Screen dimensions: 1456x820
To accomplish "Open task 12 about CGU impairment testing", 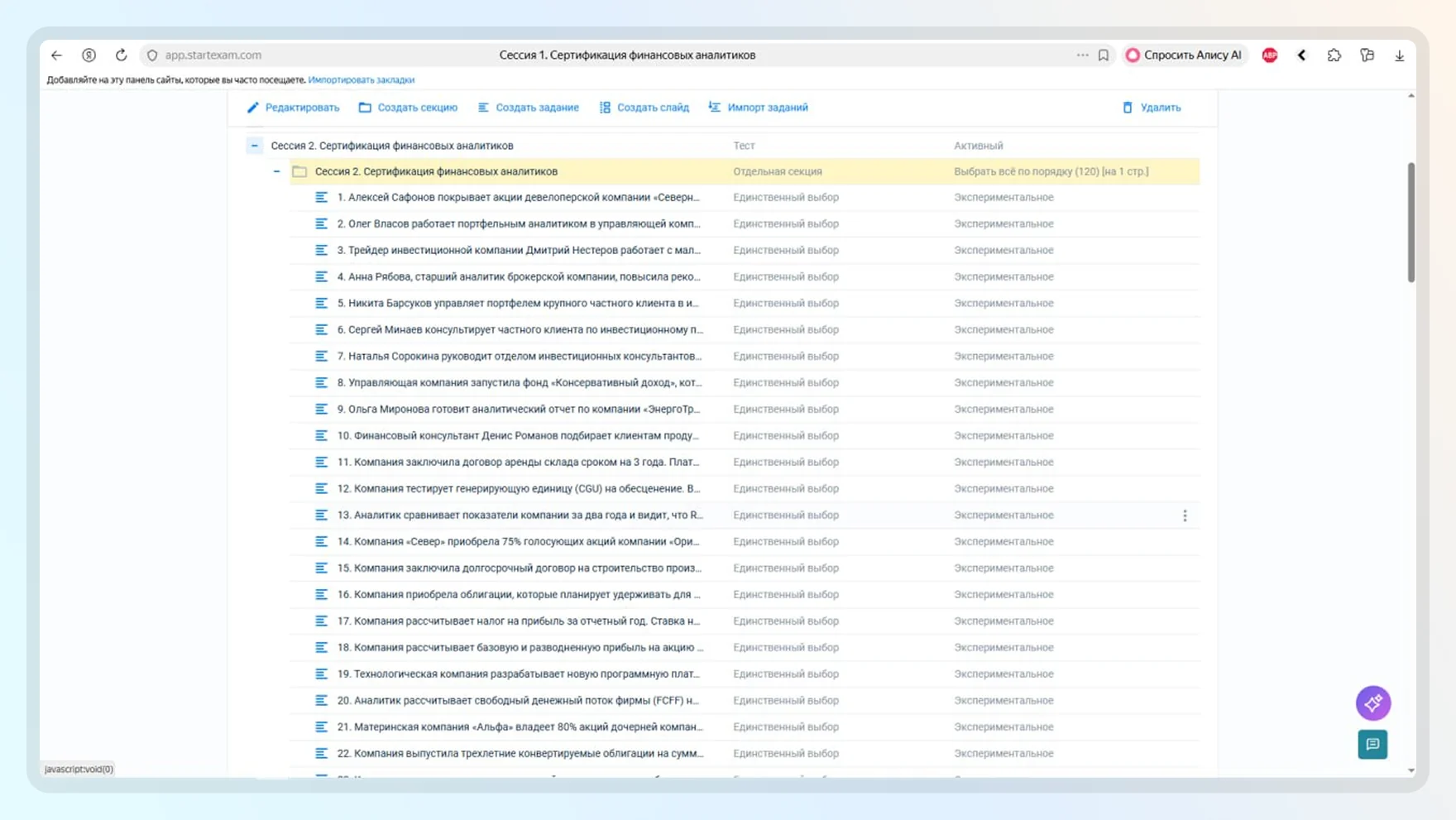I will coord(519,489).
